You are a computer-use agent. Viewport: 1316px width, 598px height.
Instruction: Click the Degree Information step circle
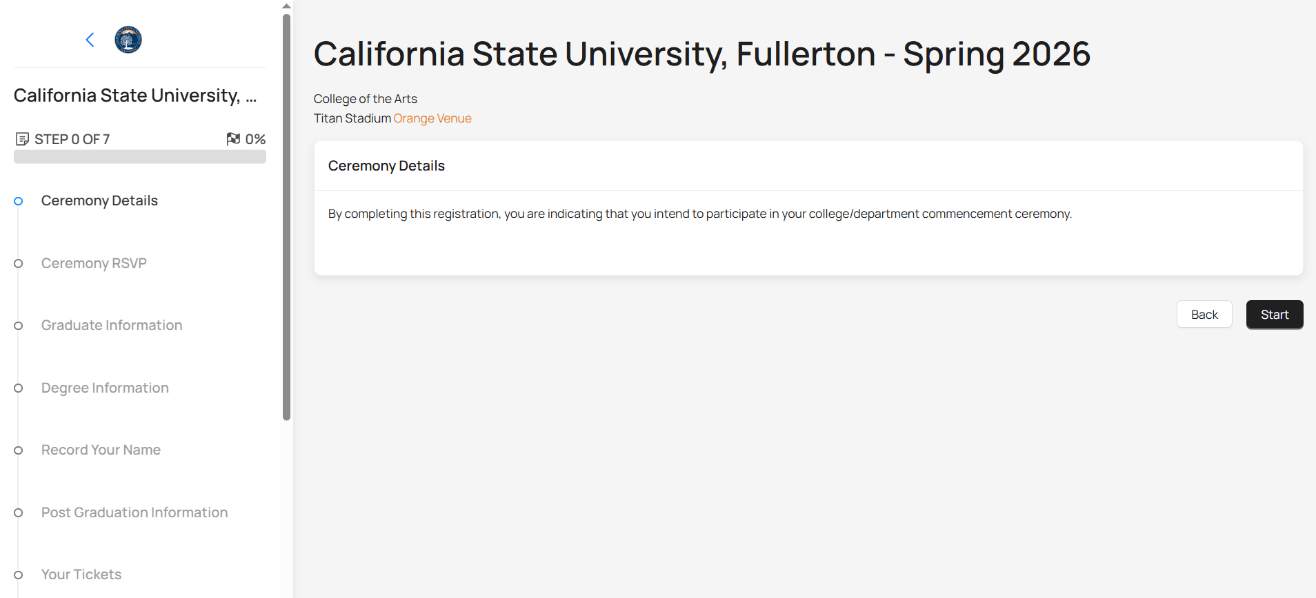coord(18,388)
